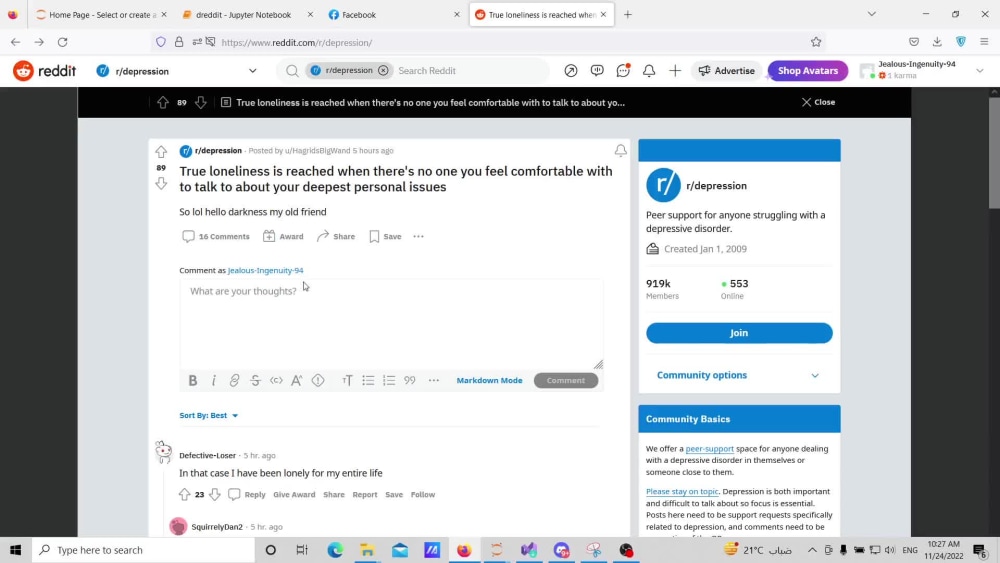Insert a numbered list
The image size is (1000, 563).
pos(389,381)
